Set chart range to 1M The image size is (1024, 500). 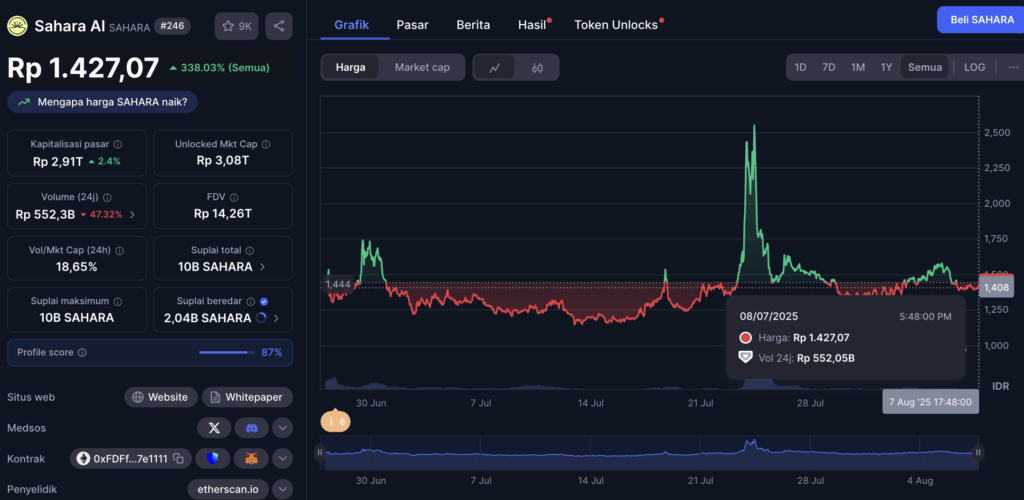click(858, 67)
